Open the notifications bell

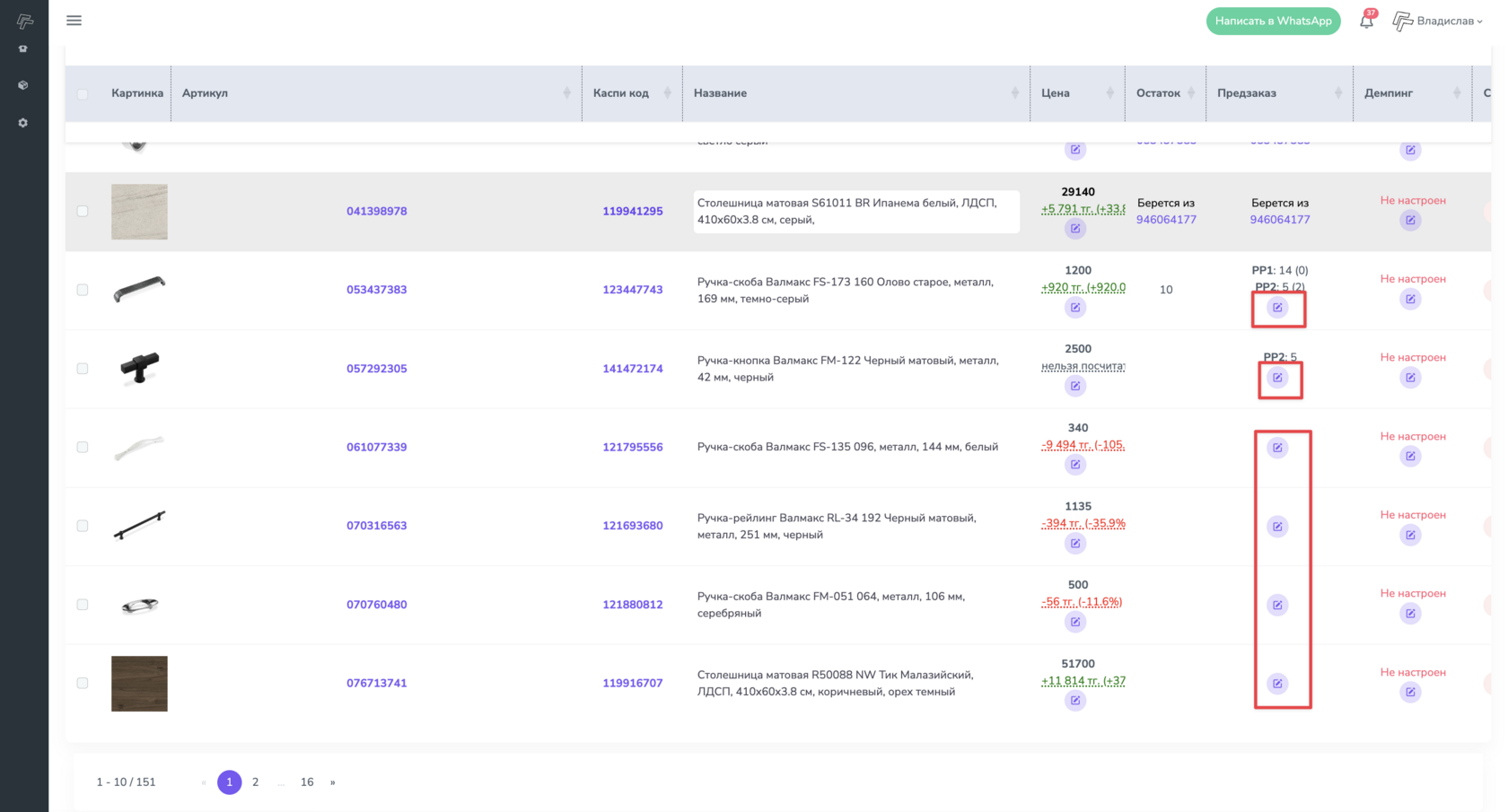click(1365, 21)
